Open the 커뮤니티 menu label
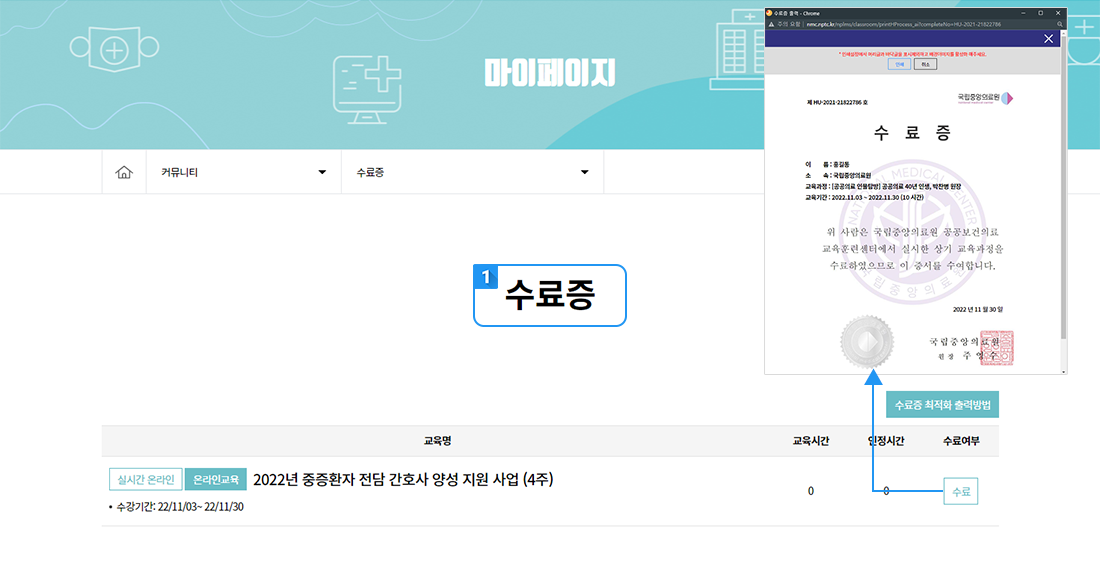1100x561 pixels. [x=180, y=173]
